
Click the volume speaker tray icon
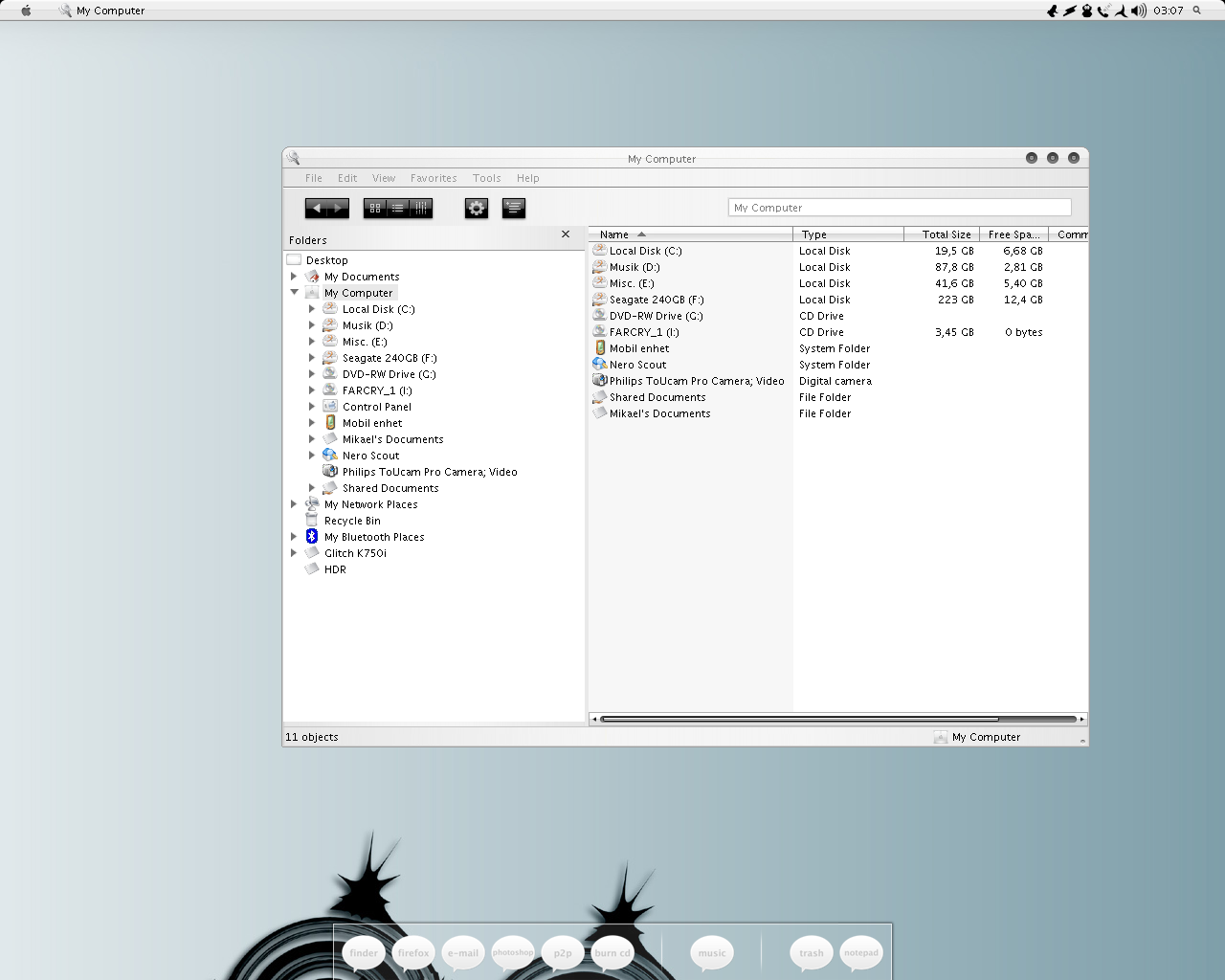[1138, 11]
